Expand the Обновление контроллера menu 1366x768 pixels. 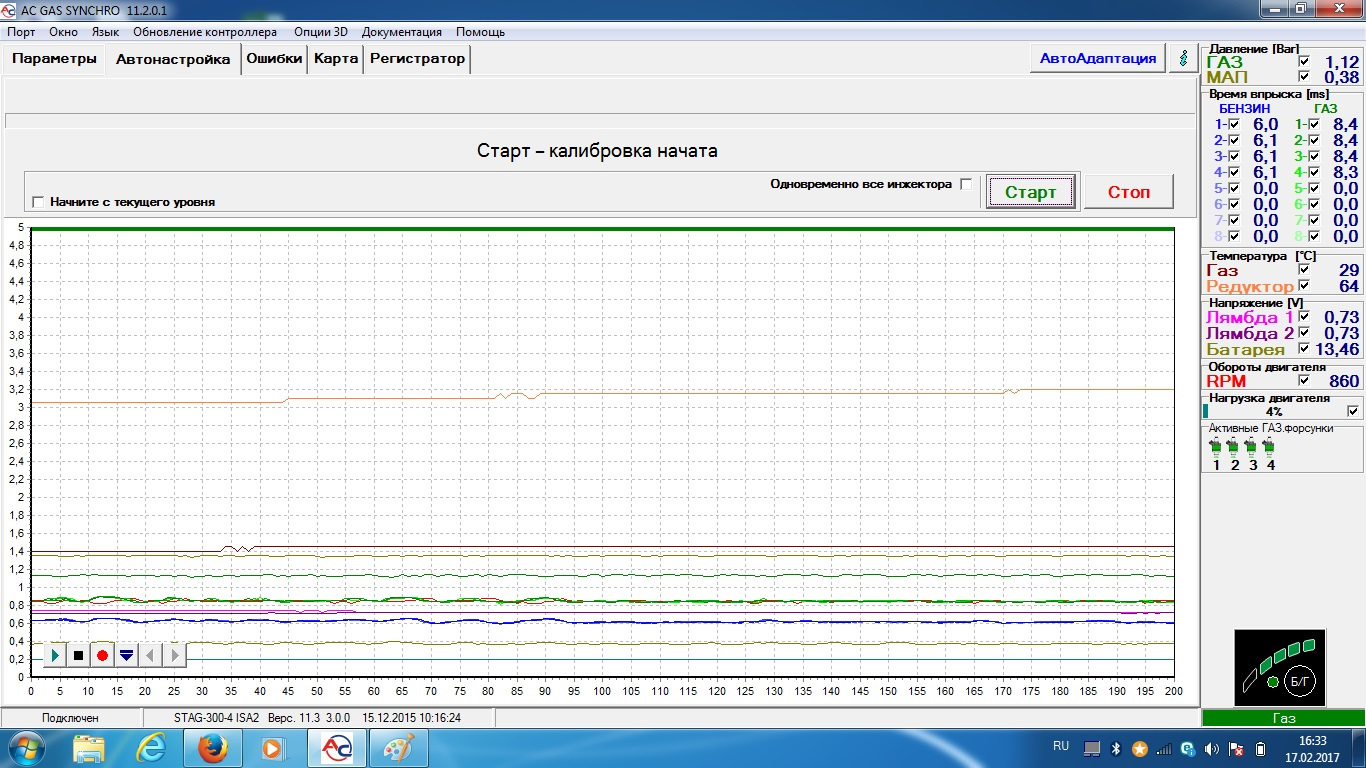coord(205,32)
